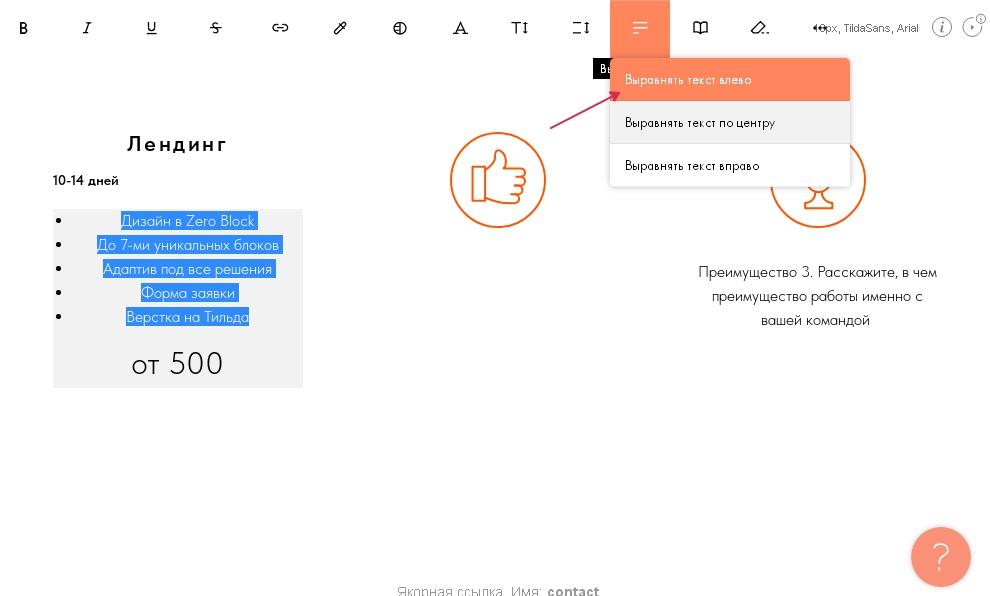This screenshot has height=596, width=990.
Task: Choose 'Выравнять текст вправо' option
Action: (729, 166)
